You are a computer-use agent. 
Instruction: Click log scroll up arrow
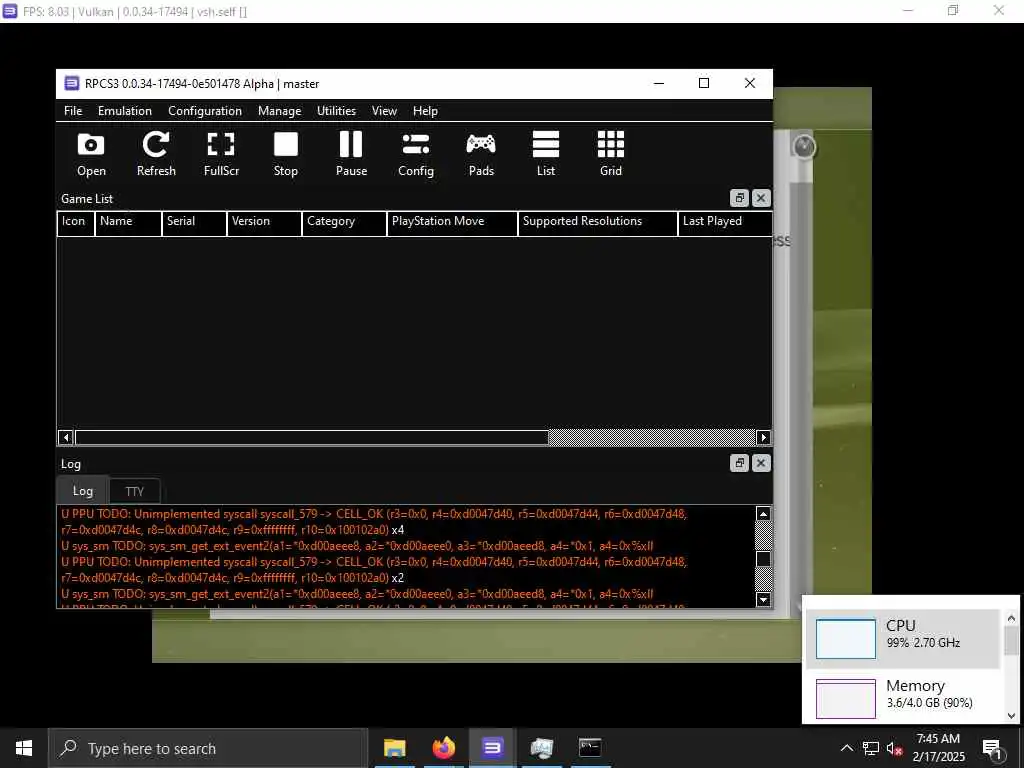(x=763, y=514)
